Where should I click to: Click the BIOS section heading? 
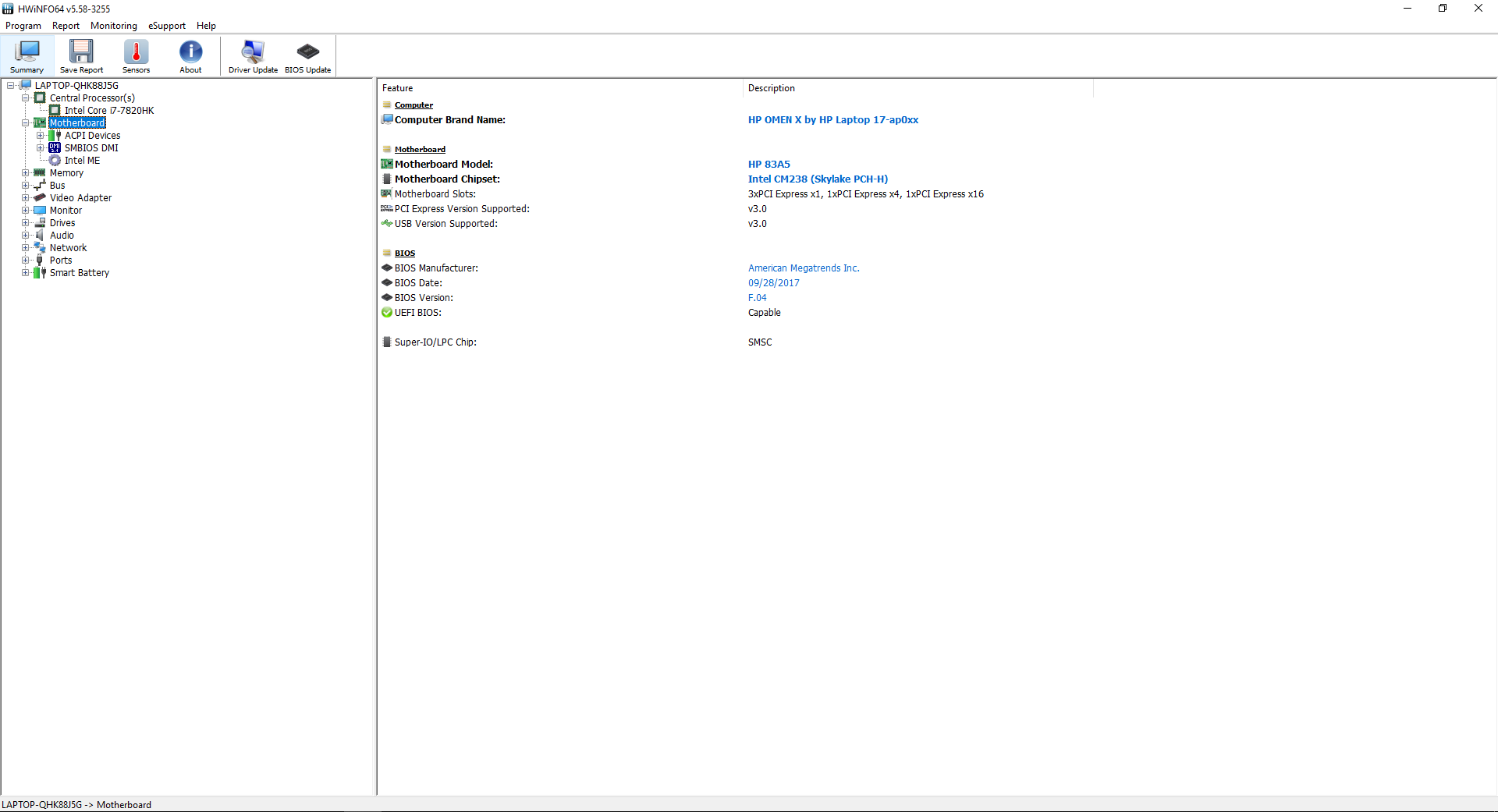(x=405, y=254)
